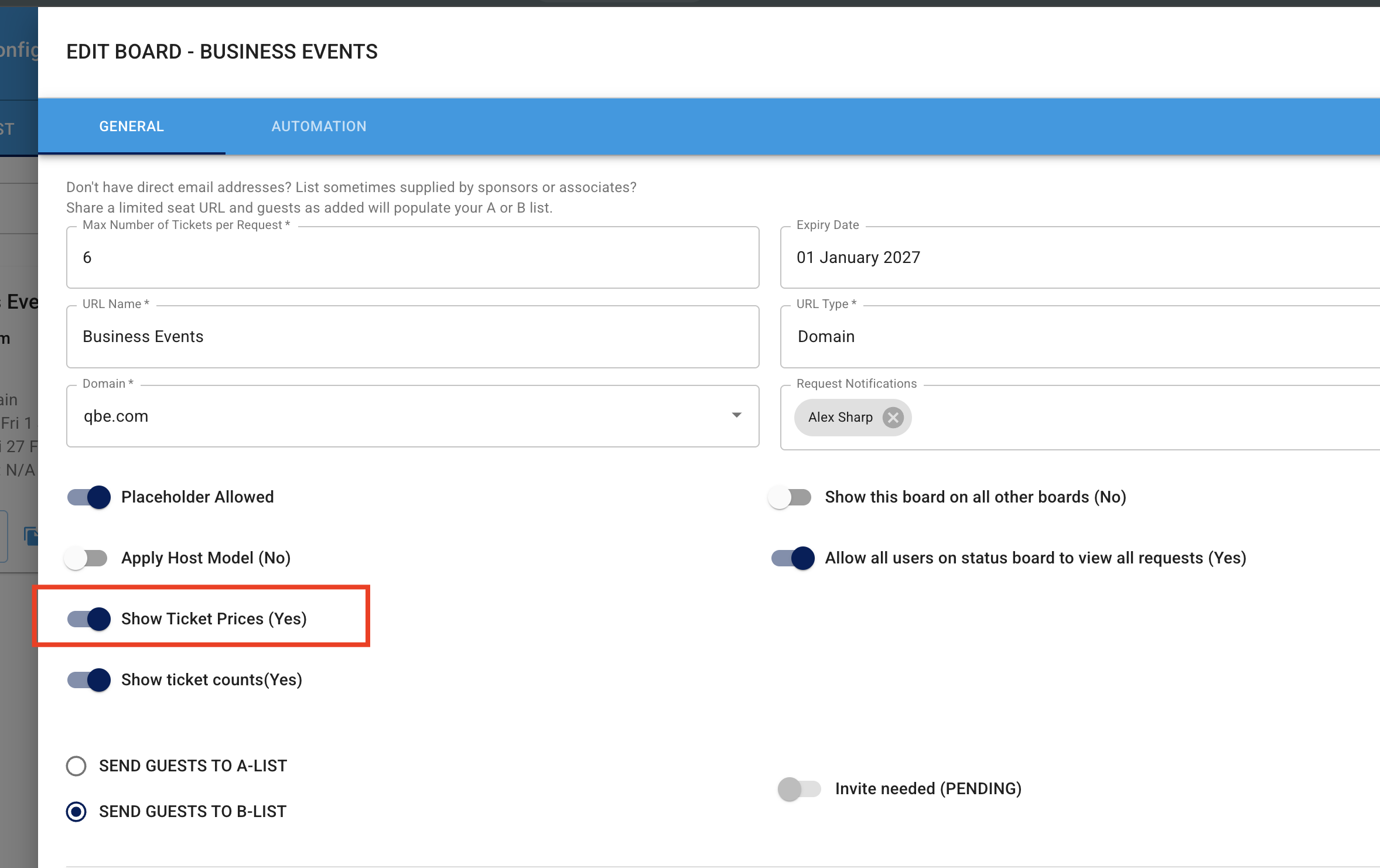Viewport: 1380px width, 868px height.
Task: Enable Apply Host Model switch
Action: point(87,558)
